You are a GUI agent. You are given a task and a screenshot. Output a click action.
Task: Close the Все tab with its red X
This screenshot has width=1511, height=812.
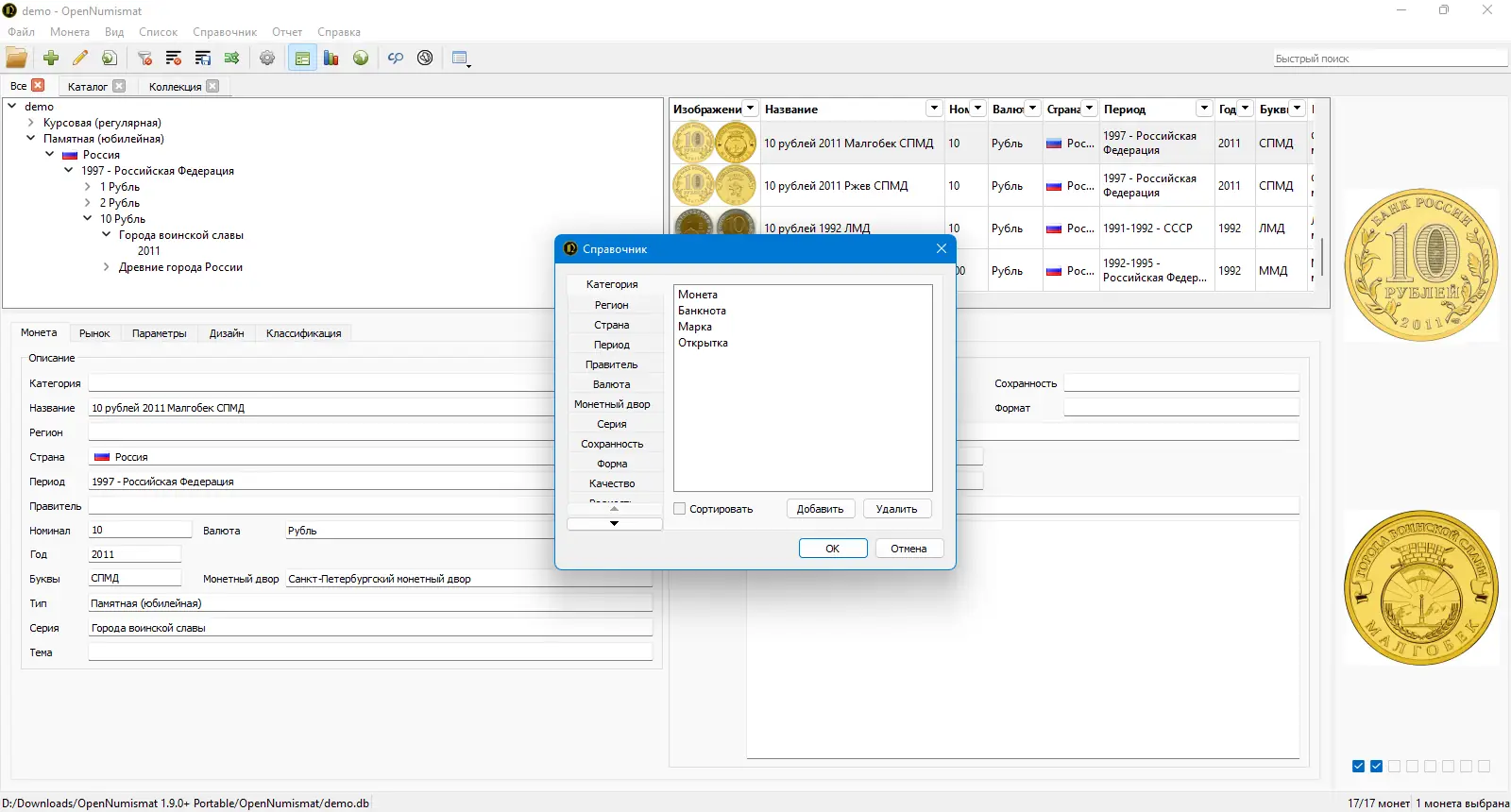tap(38, 85)
